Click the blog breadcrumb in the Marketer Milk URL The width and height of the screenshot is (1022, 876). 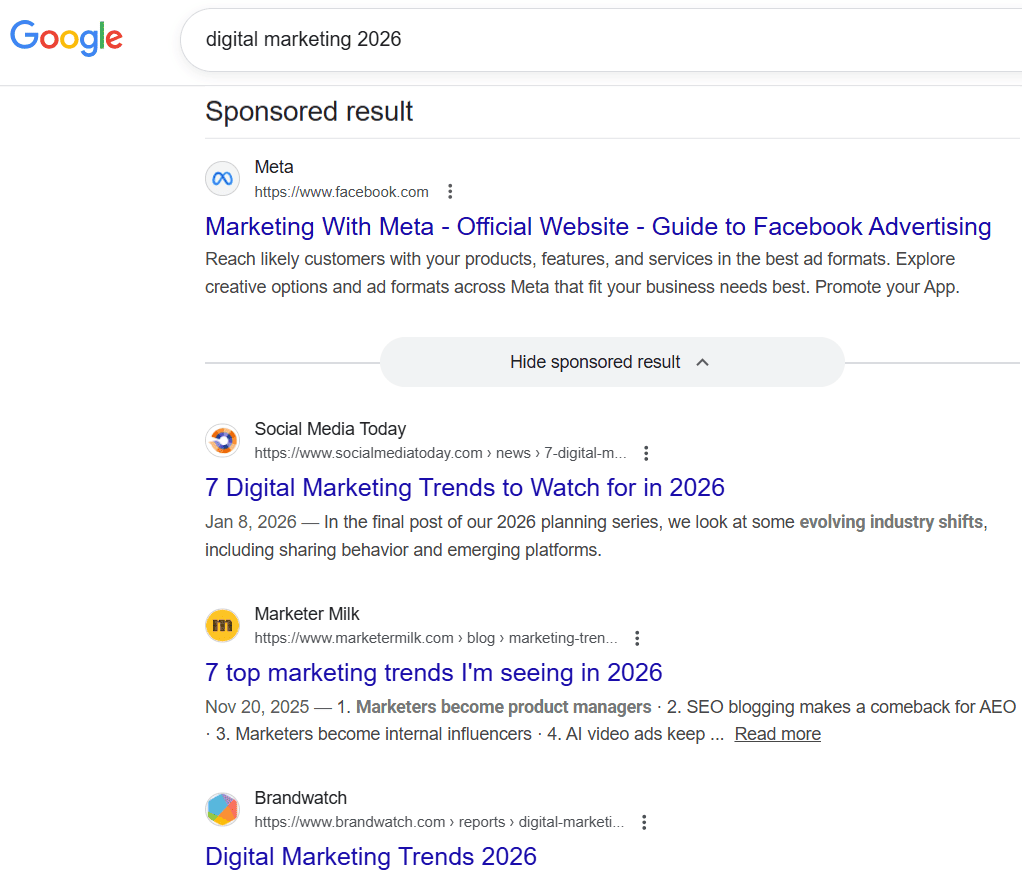pos(480,637)
